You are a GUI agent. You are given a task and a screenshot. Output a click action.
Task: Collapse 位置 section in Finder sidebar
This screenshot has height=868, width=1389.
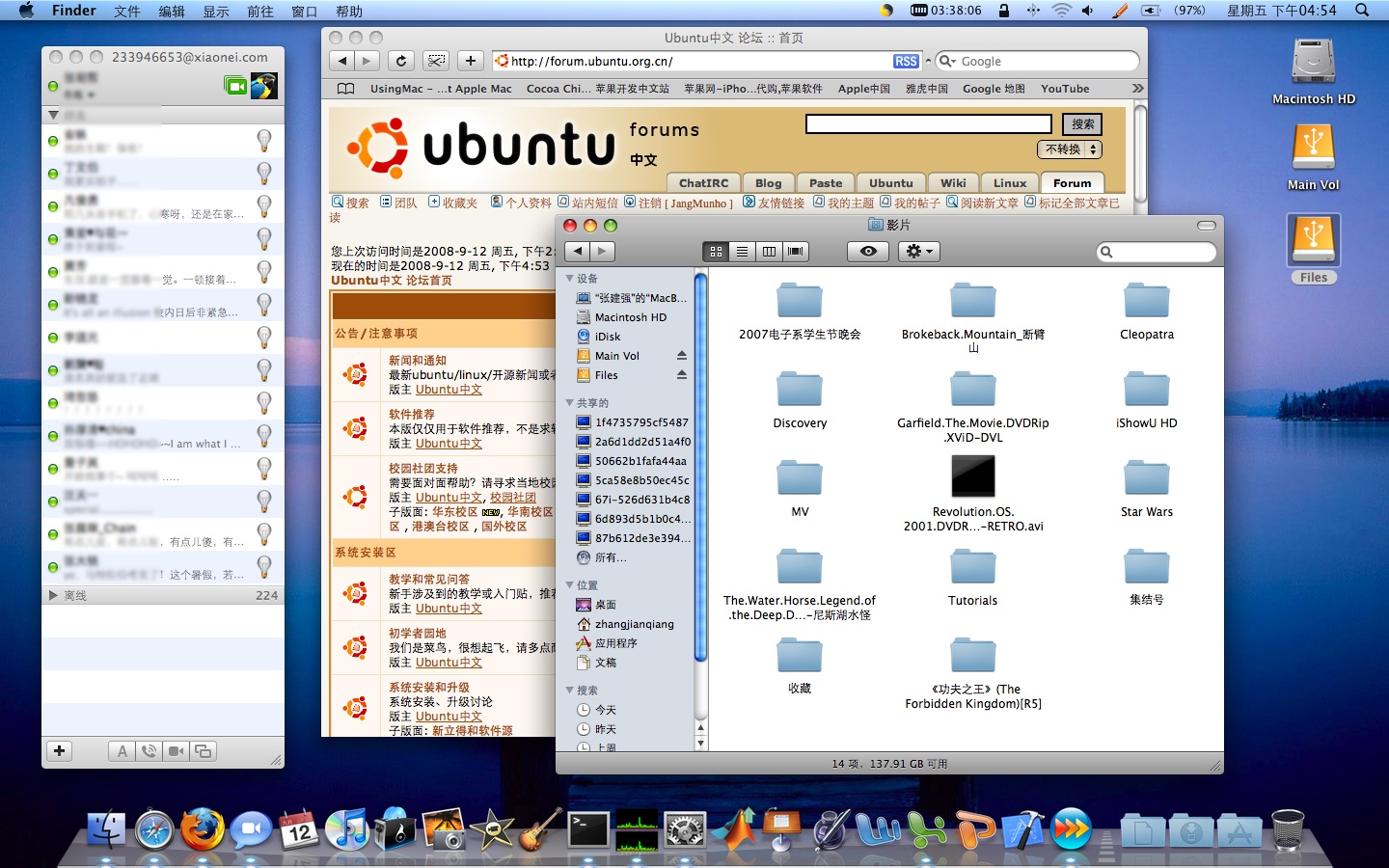570,584
